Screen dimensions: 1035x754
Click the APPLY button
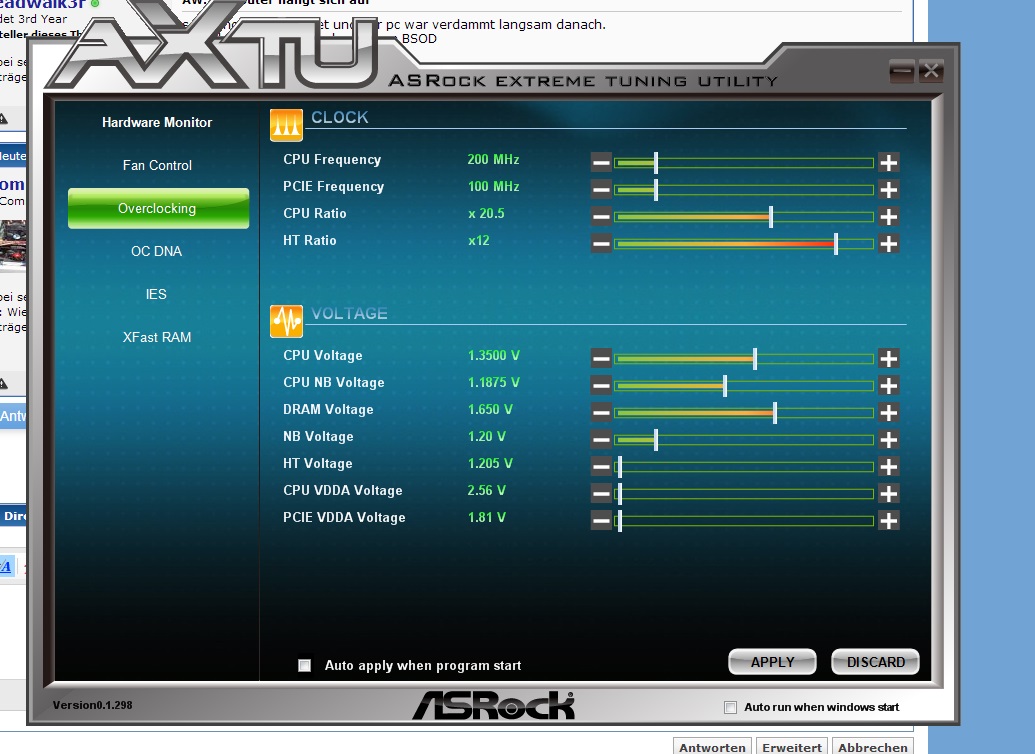[x=772, y=662]
